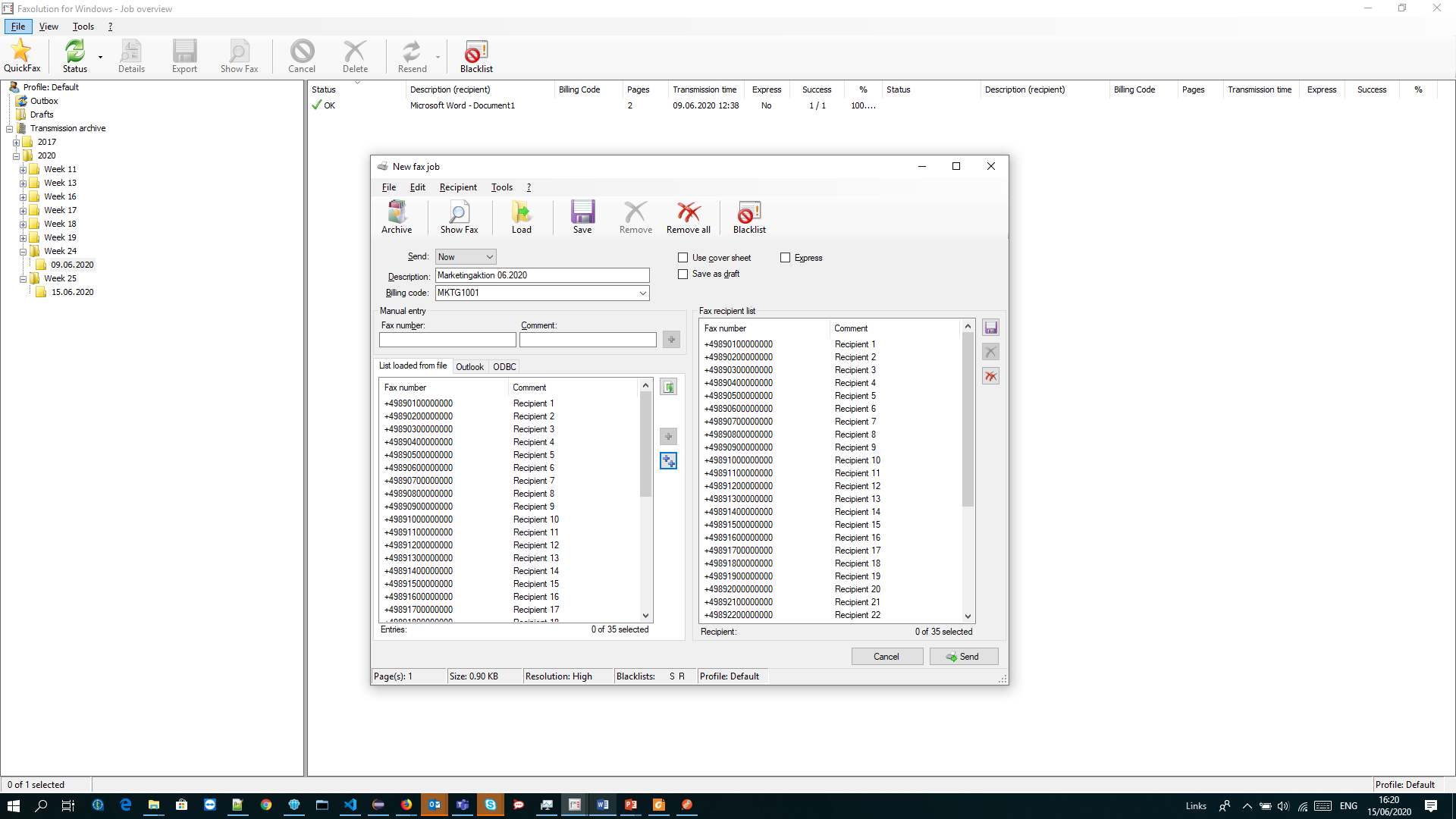Switch to the Outlook tab
Screen dimensions: 1456x819
tap(470, 366)
